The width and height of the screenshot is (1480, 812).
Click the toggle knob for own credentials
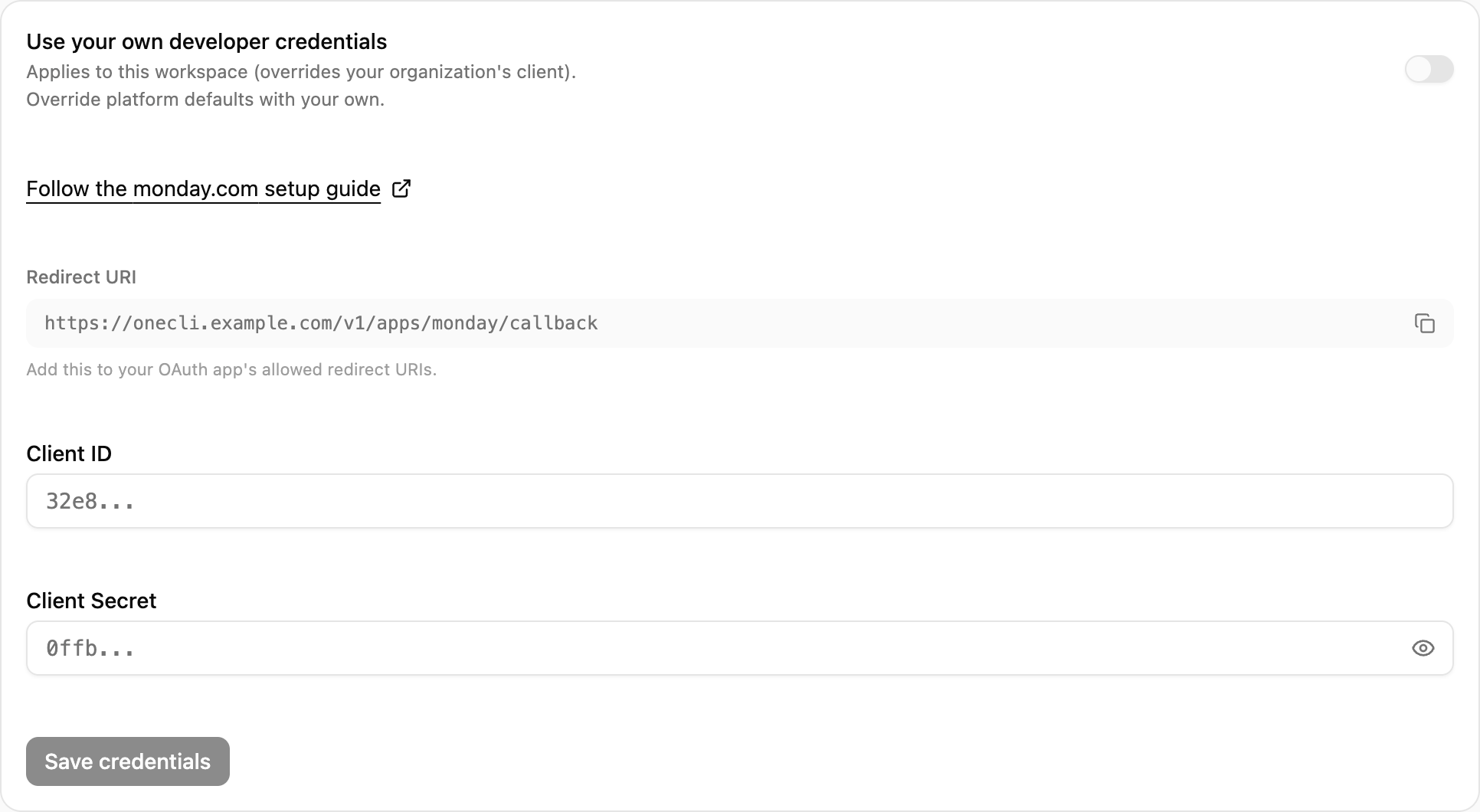coord(1419,70)
